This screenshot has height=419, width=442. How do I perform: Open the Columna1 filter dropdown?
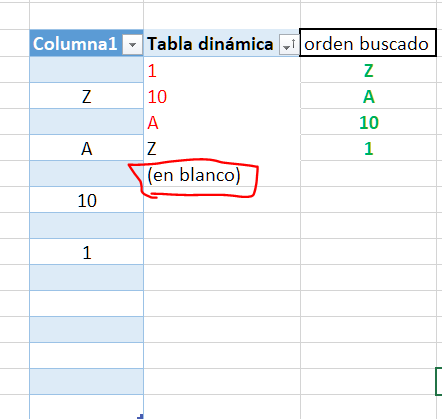[x=132, y=44]
